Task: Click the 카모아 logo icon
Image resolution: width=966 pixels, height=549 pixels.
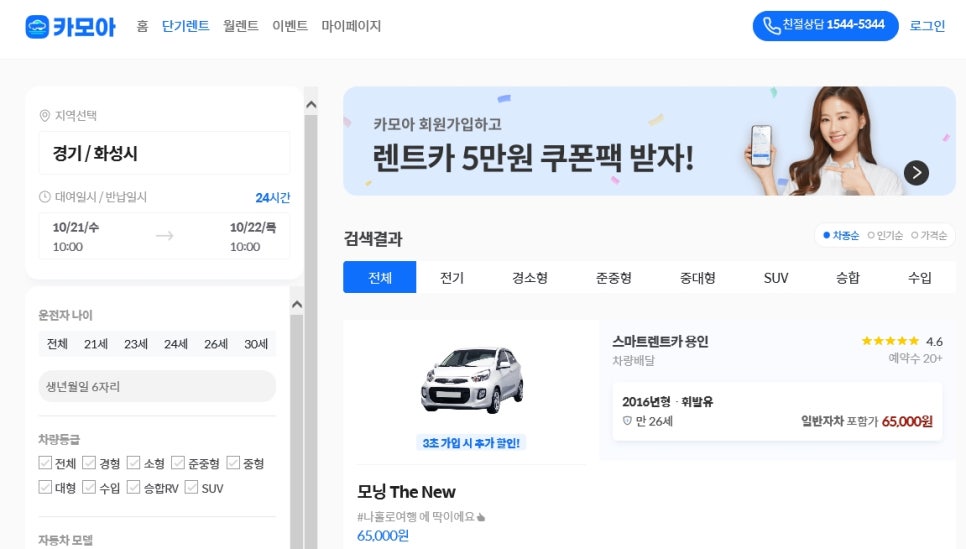Action: [x=37, y=26]
